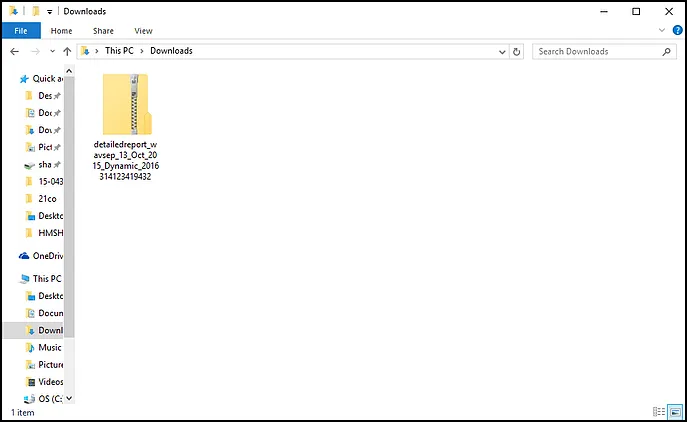Click the quick access star icon
Viewport: 687px width, 422px height.
point(24,79)
